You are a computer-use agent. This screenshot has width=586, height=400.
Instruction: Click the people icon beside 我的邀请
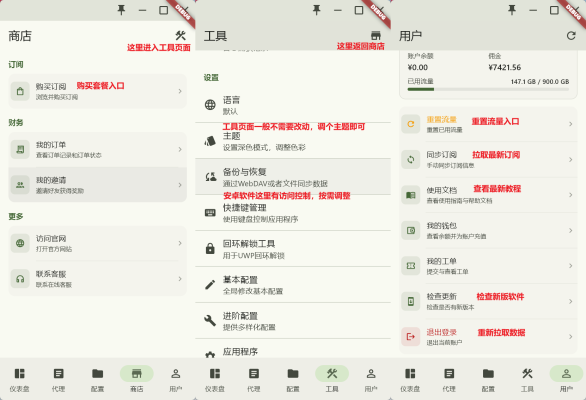pos(20,185)
